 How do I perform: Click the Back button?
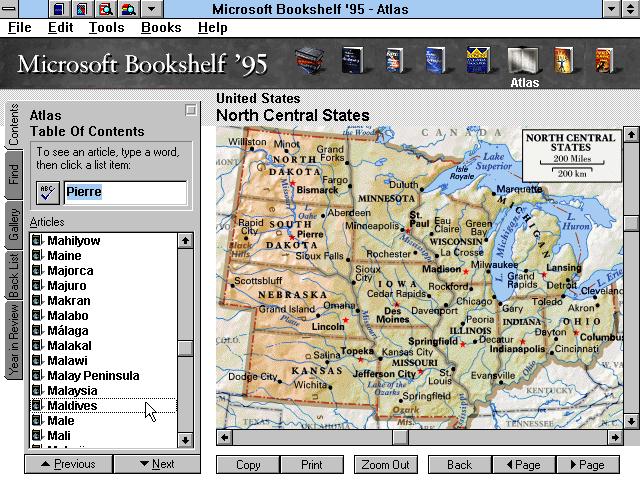click(x=460, y=465)
